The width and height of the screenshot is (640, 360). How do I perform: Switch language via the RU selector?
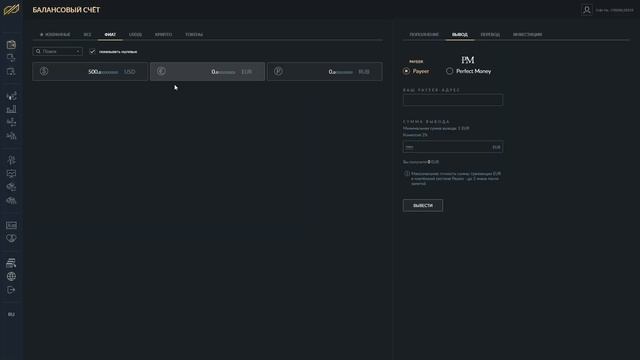(11, 314)
